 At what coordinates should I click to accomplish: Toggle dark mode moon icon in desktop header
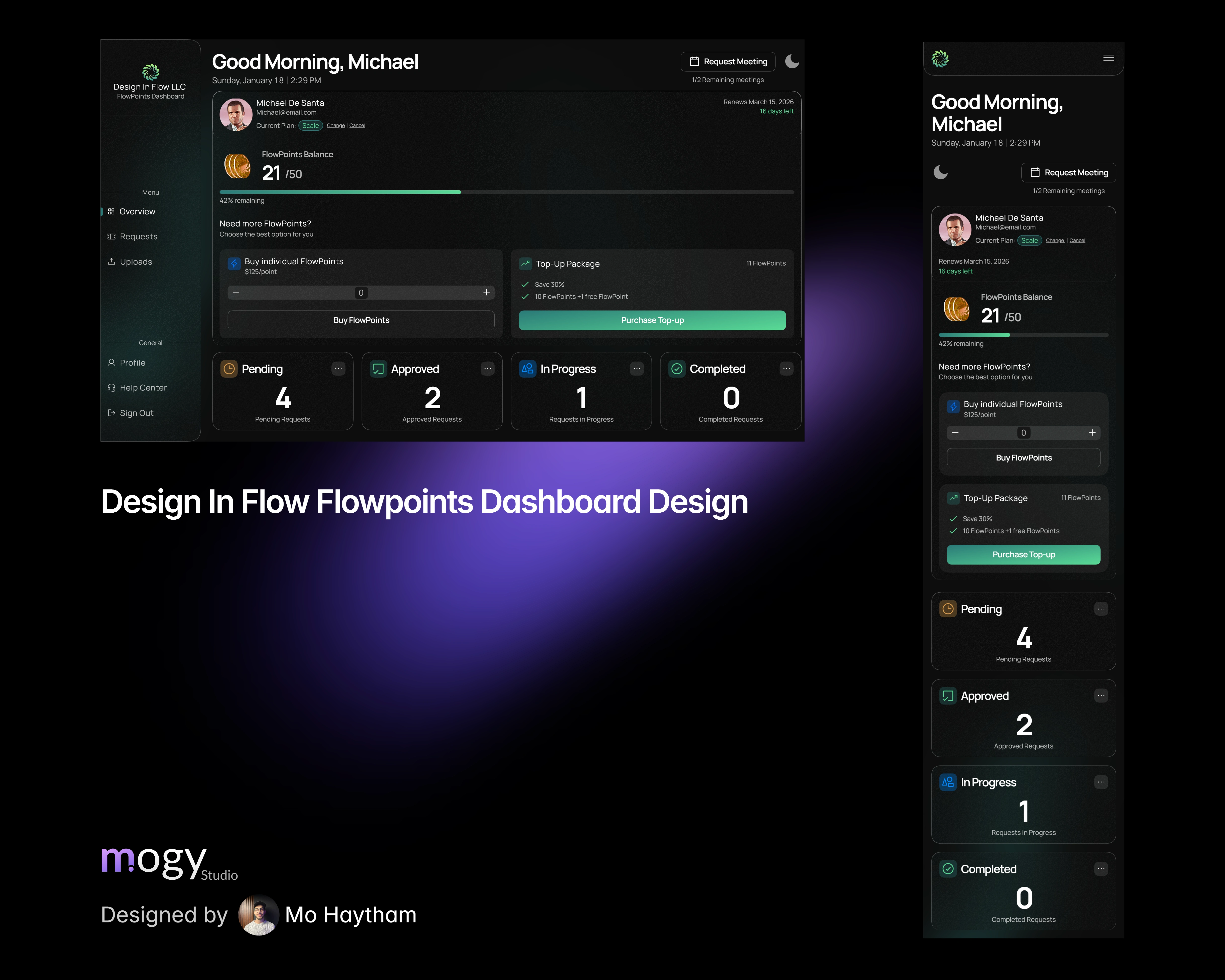click(x=792, y=61)
